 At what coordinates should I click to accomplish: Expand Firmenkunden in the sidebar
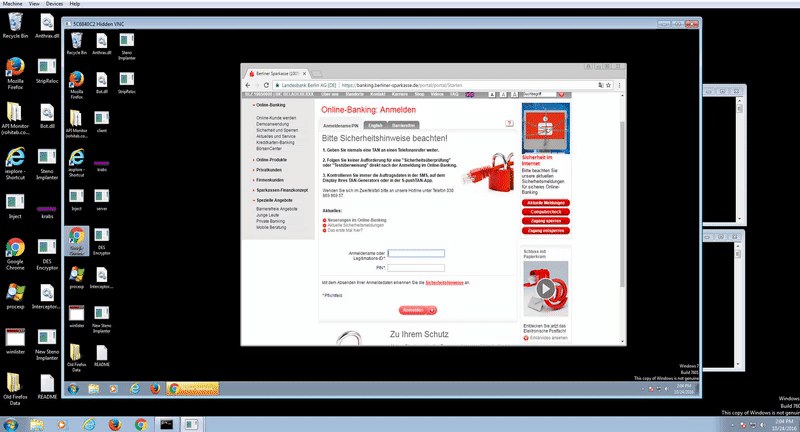coord(269,180)
